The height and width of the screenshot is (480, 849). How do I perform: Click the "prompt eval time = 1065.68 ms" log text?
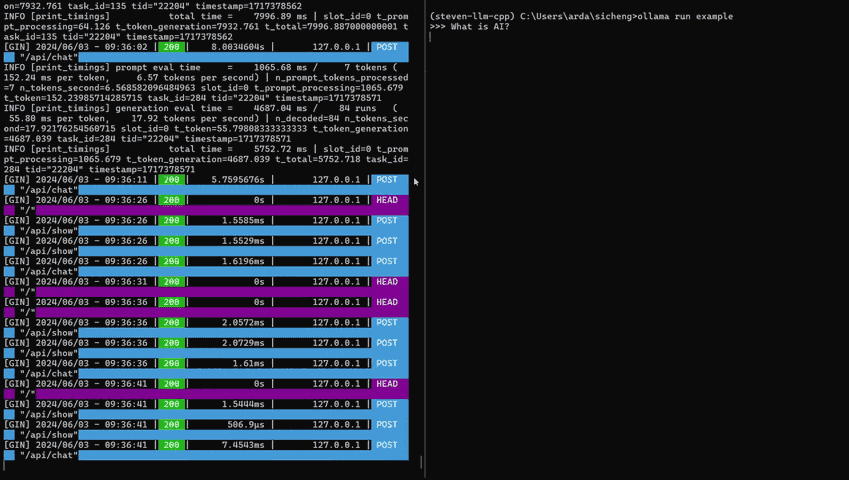tap(211, 68)
